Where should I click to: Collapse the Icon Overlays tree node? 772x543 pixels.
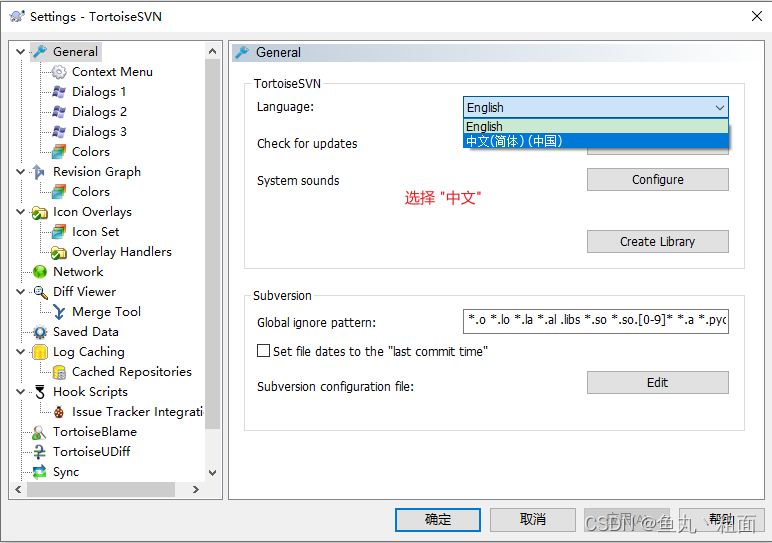(x=20, y=212)
